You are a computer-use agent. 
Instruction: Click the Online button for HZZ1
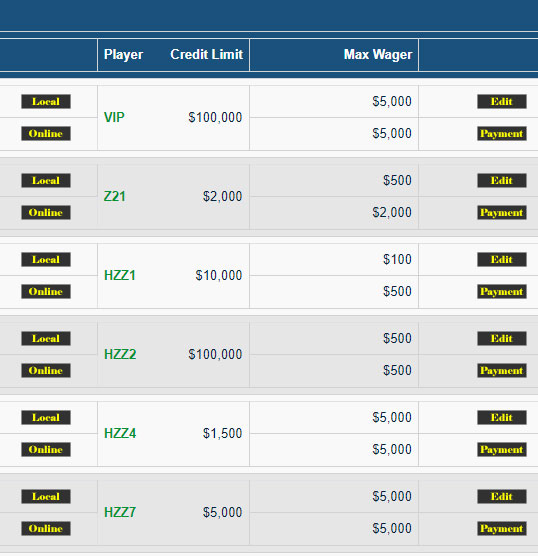pyautogui.click(x=46, y=291)
